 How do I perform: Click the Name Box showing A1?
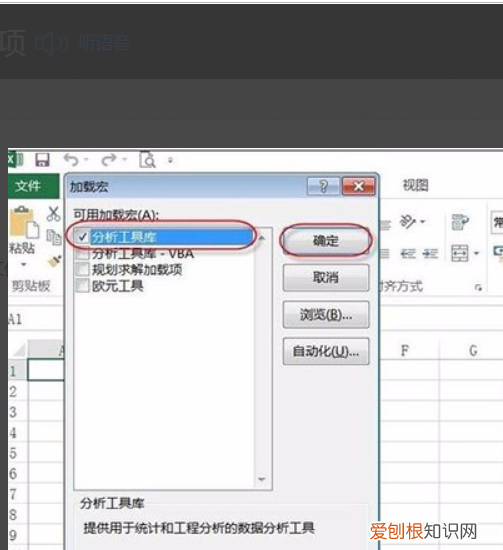[x=35, y=319]
